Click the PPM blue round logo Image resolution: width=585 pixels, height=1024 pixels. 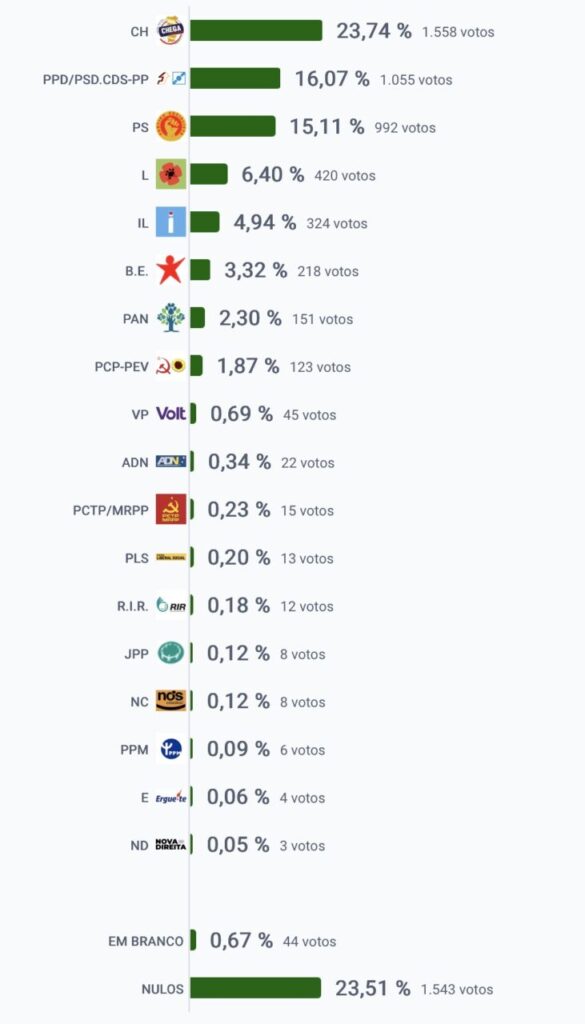[x=171, y=749]
